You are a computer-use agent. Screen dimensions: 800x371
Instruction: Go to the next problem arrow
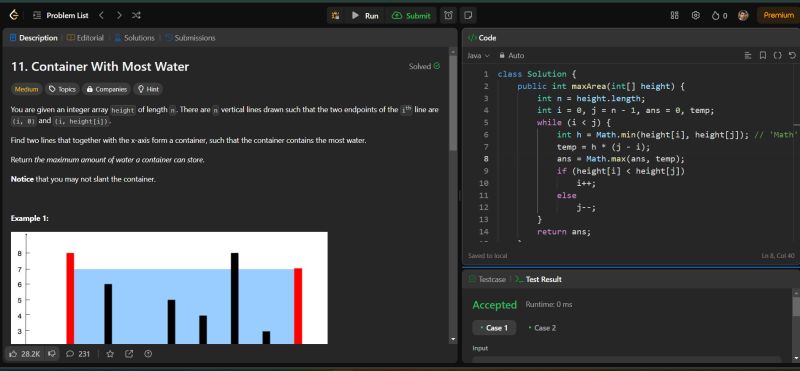[x=119, y=15]
